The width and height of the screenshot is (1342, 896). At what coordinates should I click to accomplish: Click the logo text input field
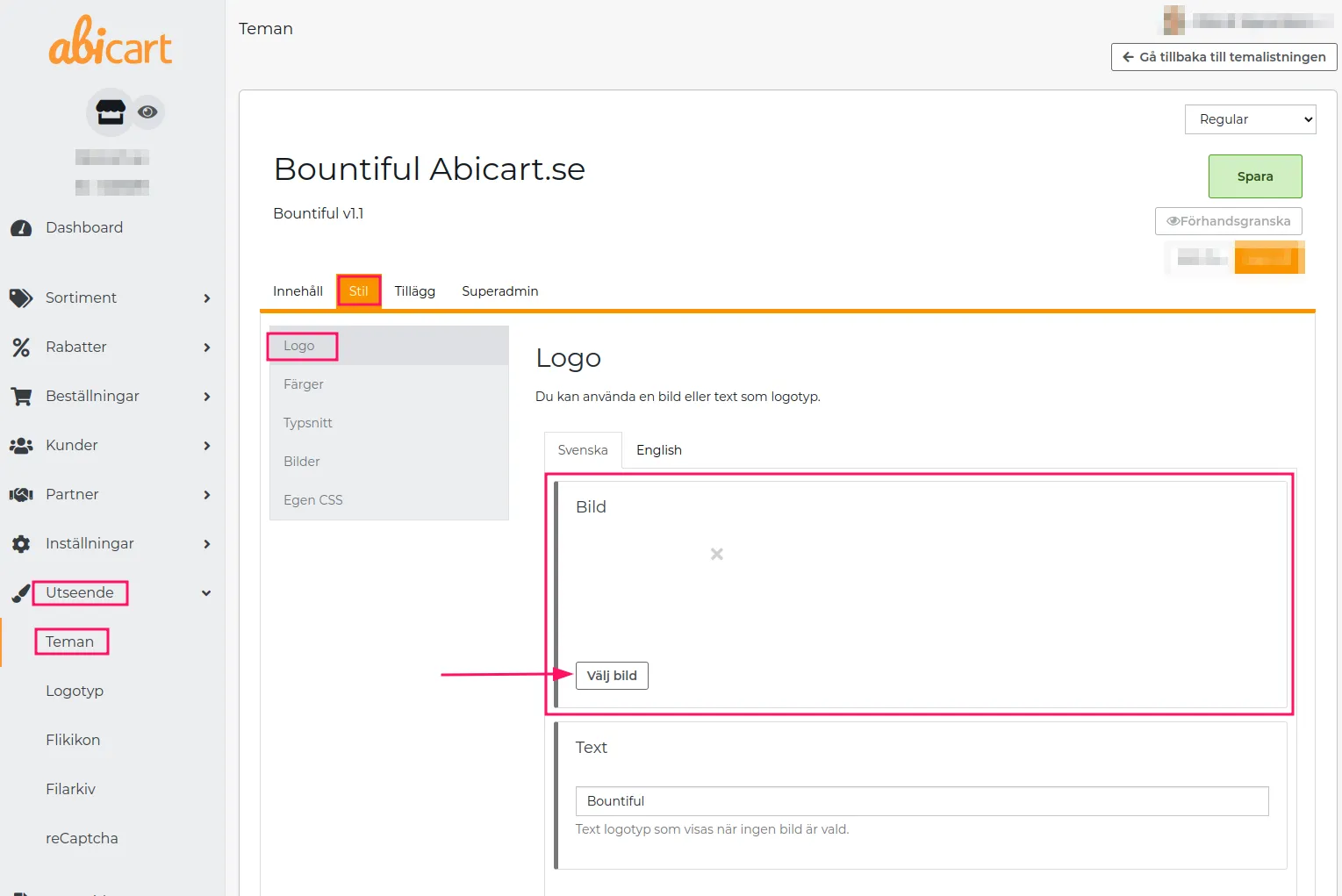(922, 801)
